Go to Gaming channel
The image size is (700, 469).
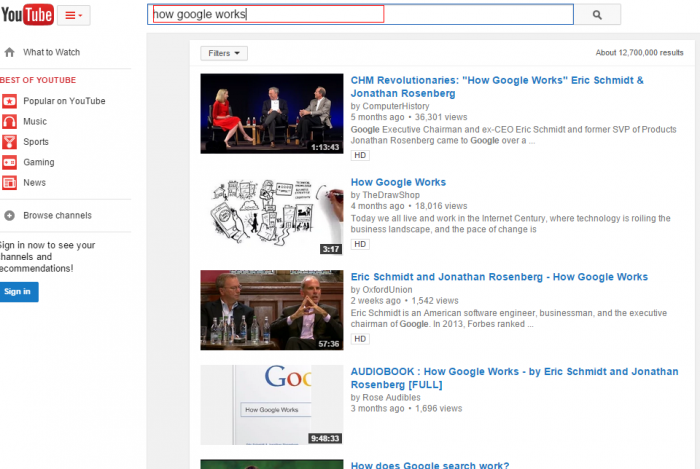(x=39, y=162)
